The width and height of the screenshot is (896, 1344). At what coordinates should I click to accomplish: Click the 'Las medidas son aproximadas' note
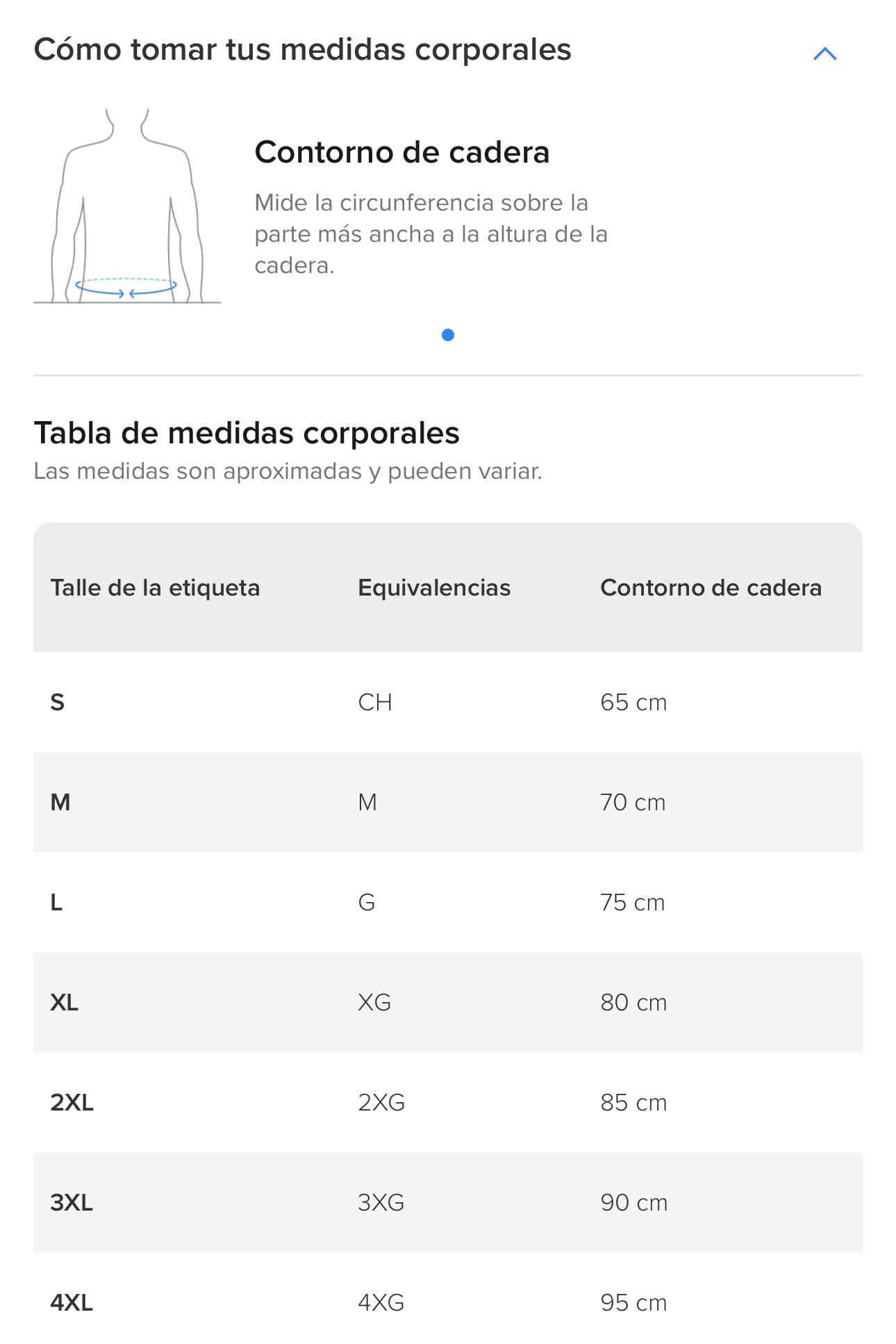(x=288, y=471)
